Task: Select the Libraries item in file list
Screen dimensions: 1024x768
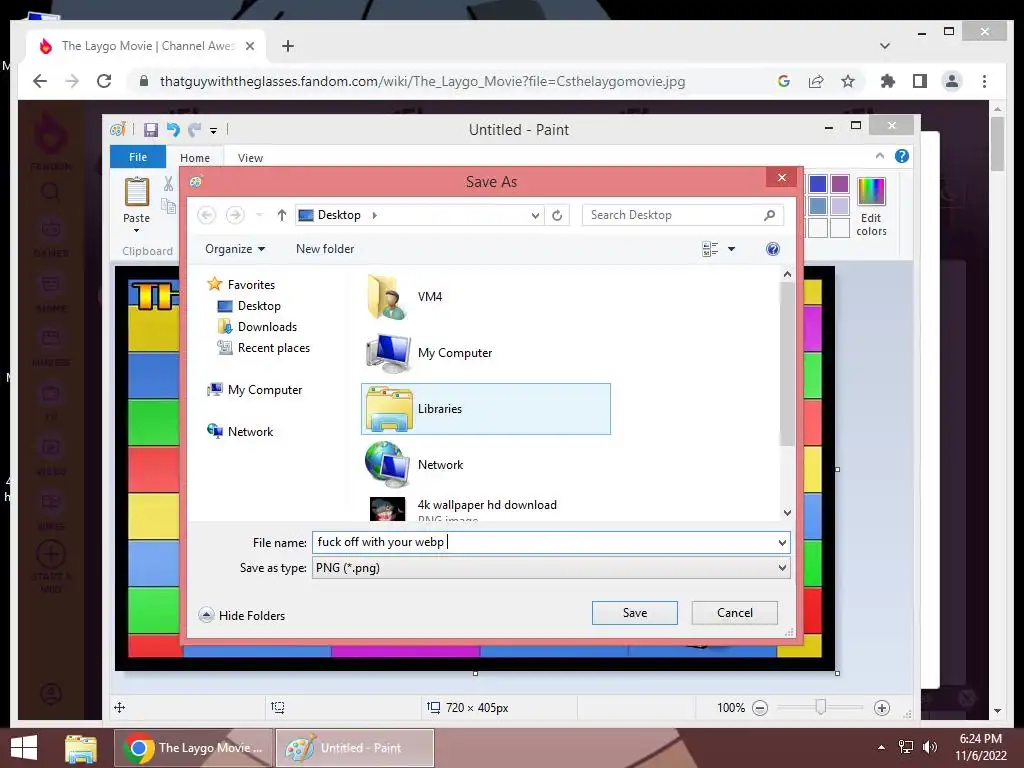Action: 486,409
